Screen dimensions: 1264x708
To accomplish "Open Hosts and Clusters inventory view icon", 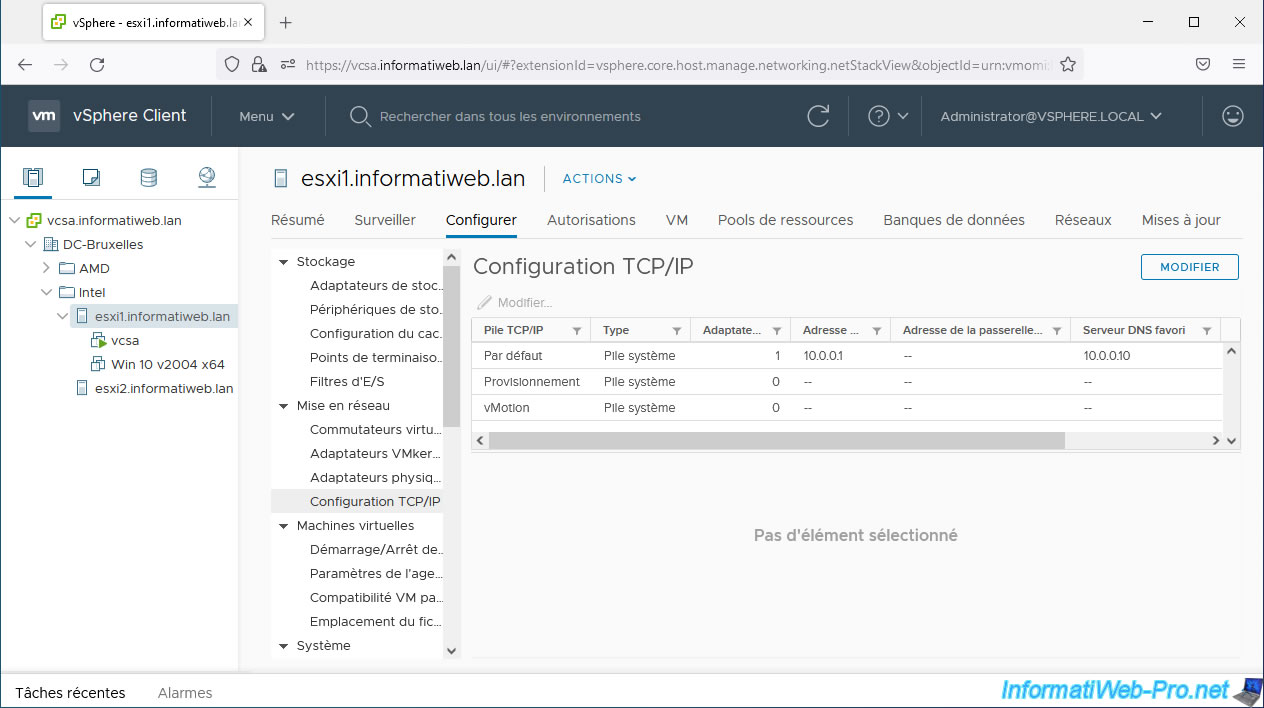I will click(33, 178).
